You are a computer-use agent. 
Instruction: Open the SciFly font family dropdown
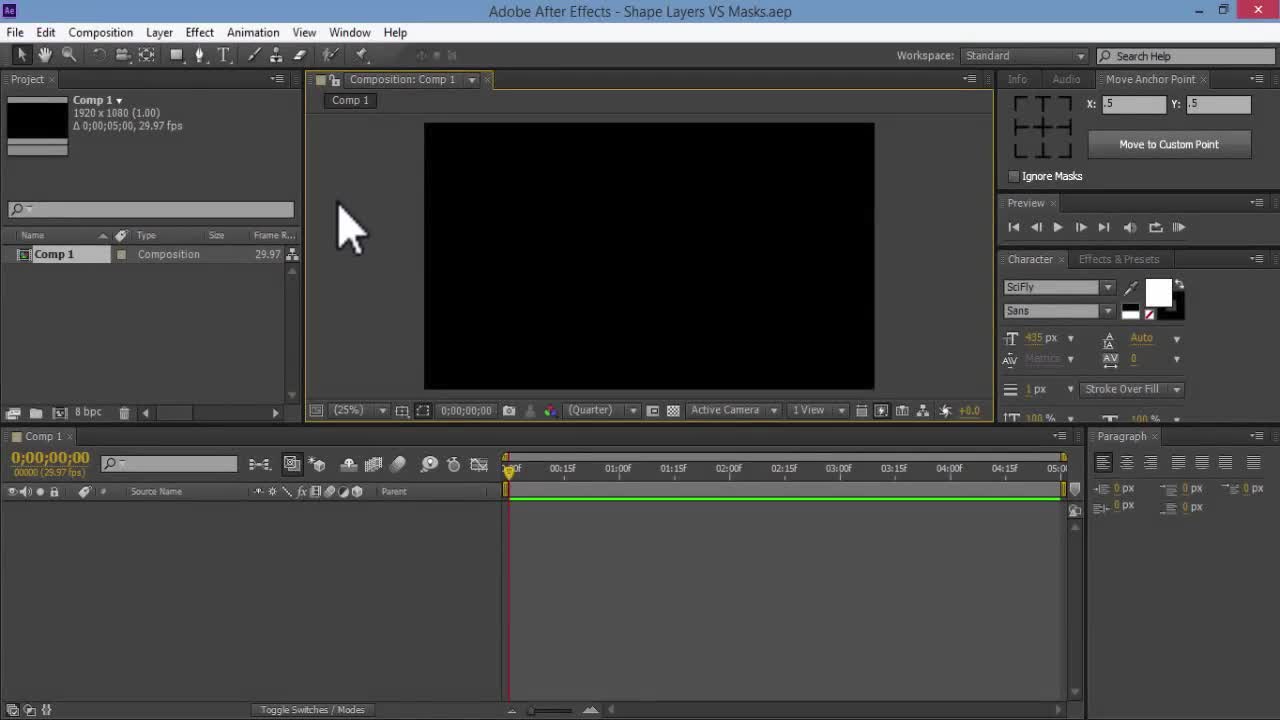1059,287
